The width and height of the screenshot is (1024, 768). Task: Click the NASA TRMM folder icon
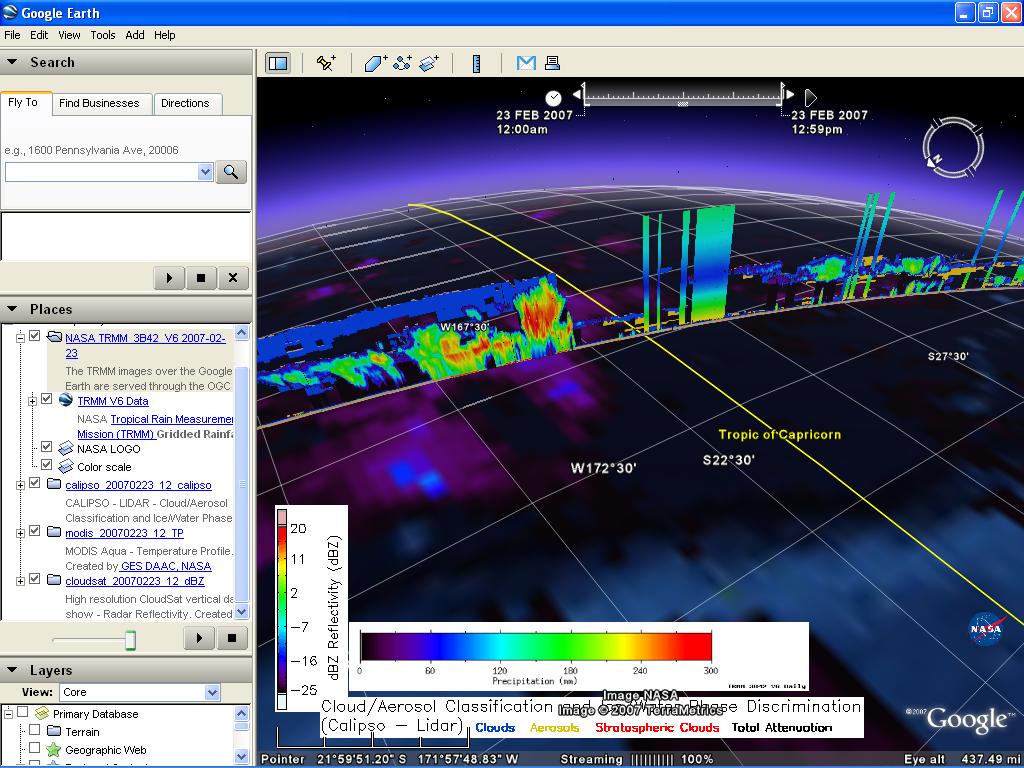pyautogui.click(x=55, y=338)
